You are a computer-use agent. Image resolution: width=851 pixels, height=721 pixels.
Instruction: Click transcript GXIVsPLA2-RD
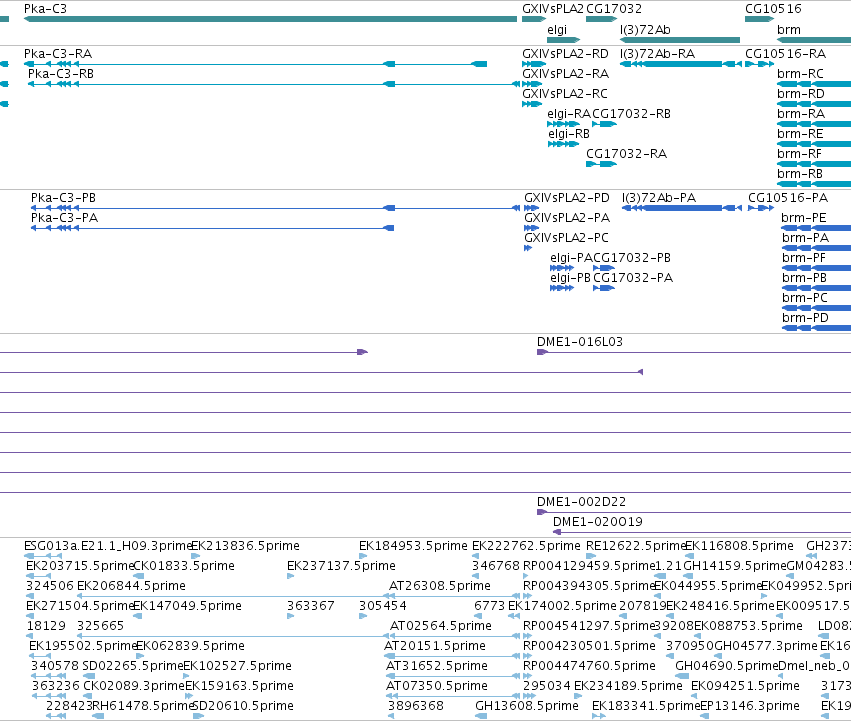tap(534, 64)
